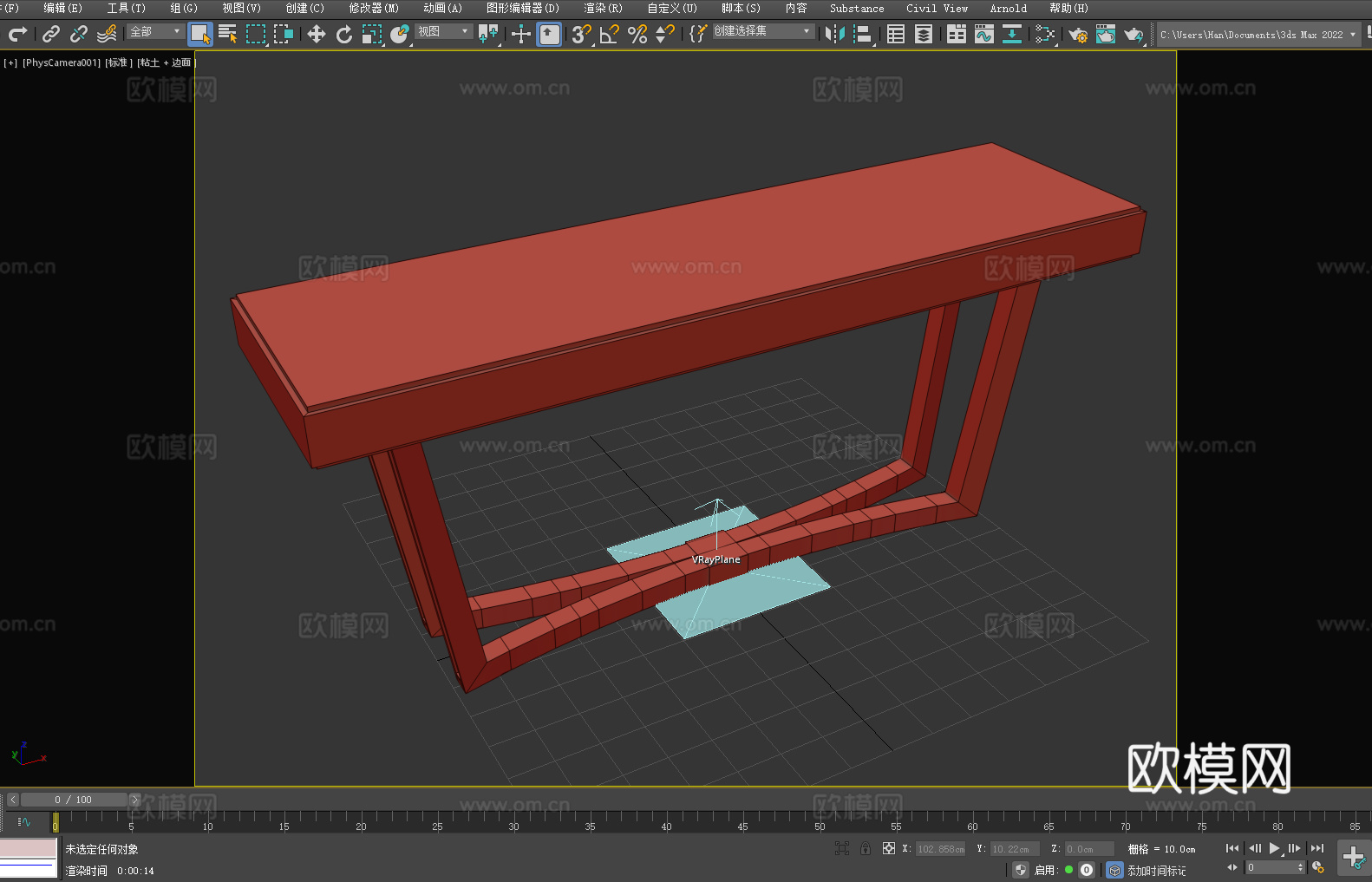The image size is (1372, 882).
Task: Step time slider back with left arrow
Action: pos(12,800)
